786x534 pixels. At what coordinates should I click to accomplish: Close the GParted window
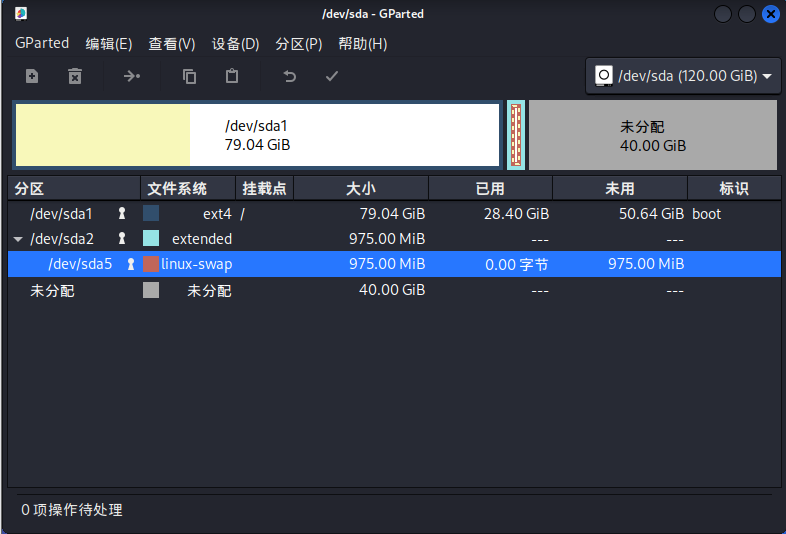[x=771, y=14]
